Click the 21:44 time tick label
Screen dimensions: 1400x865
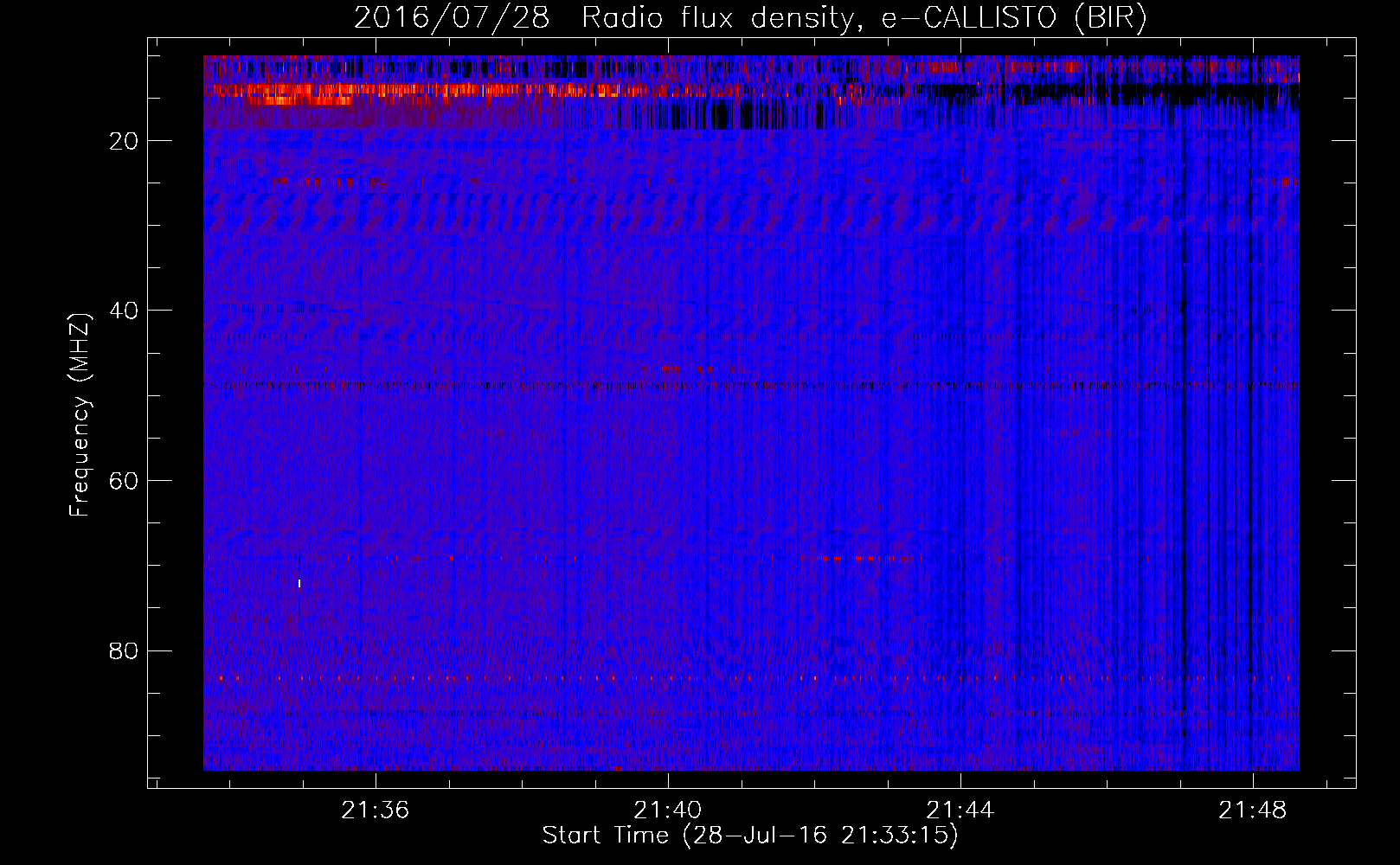pos(960,811)
